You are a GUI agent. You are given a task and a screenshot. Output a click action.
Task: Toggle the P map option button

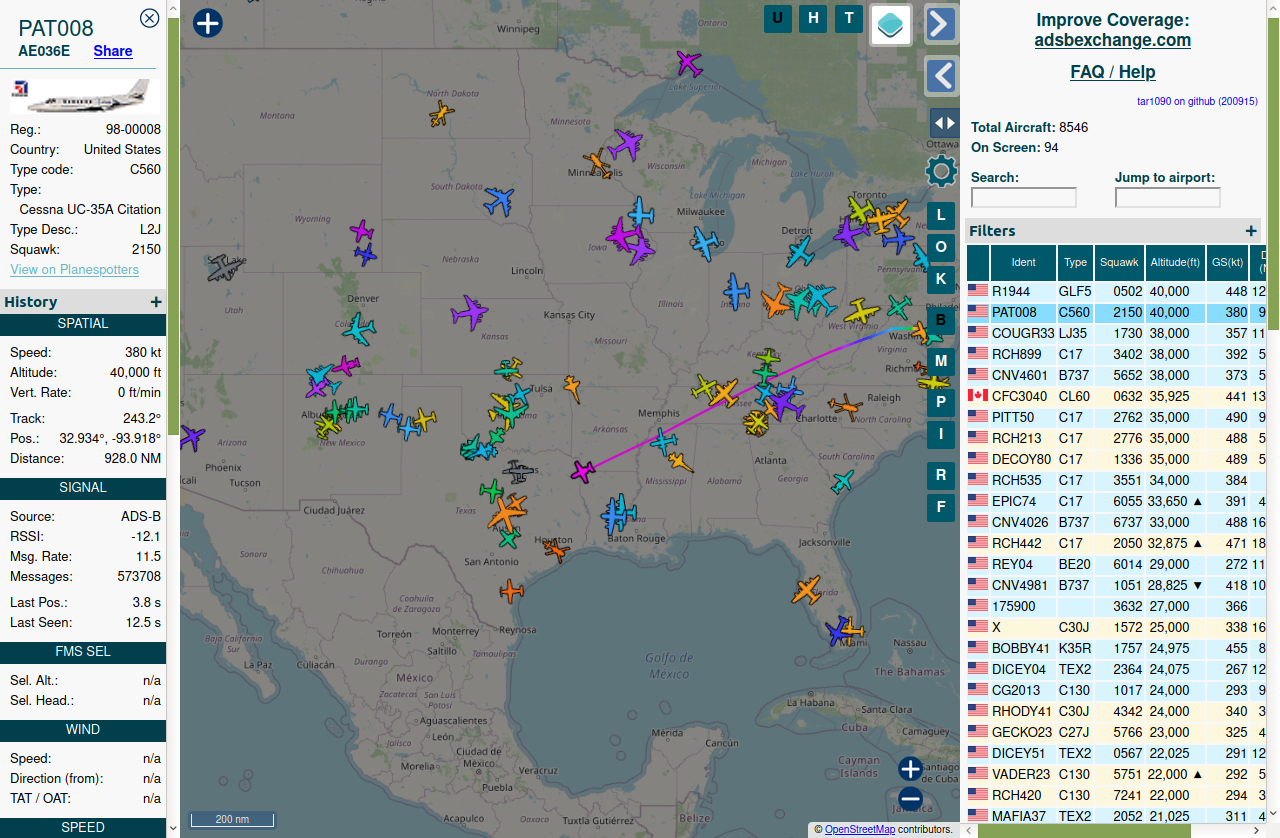pos(941,401)
